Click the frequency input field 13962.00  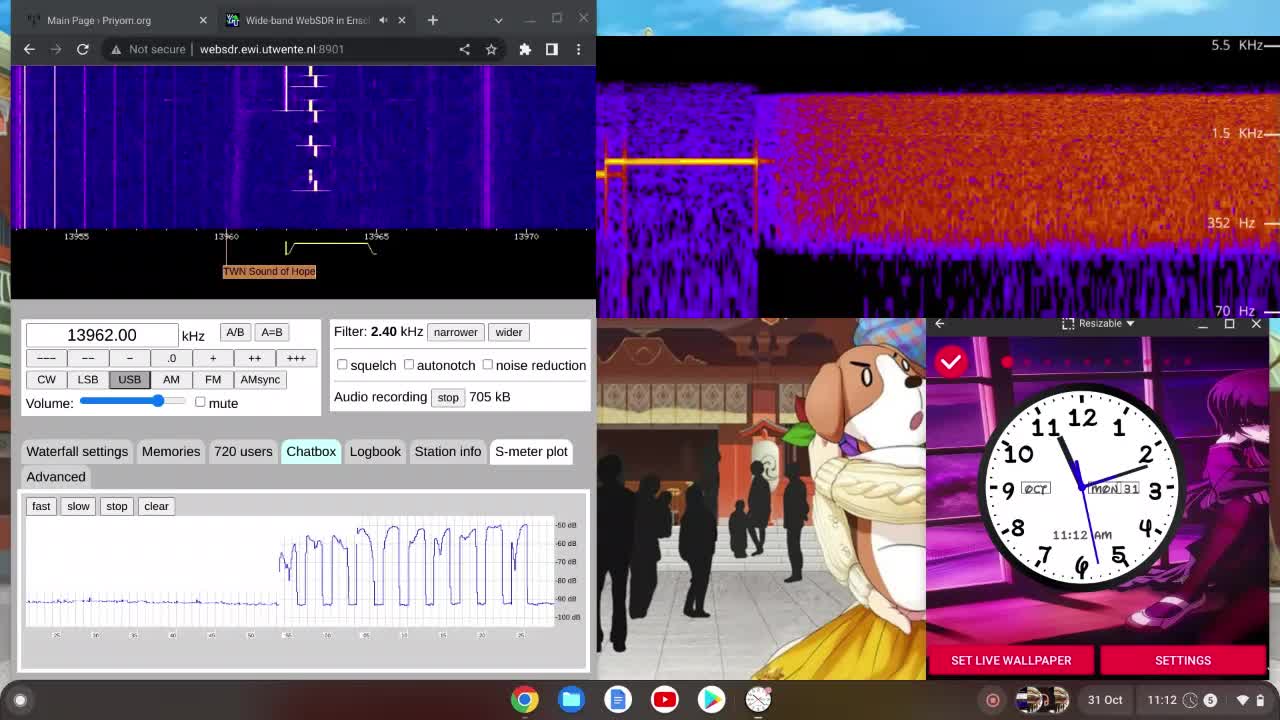coord(102,335)
